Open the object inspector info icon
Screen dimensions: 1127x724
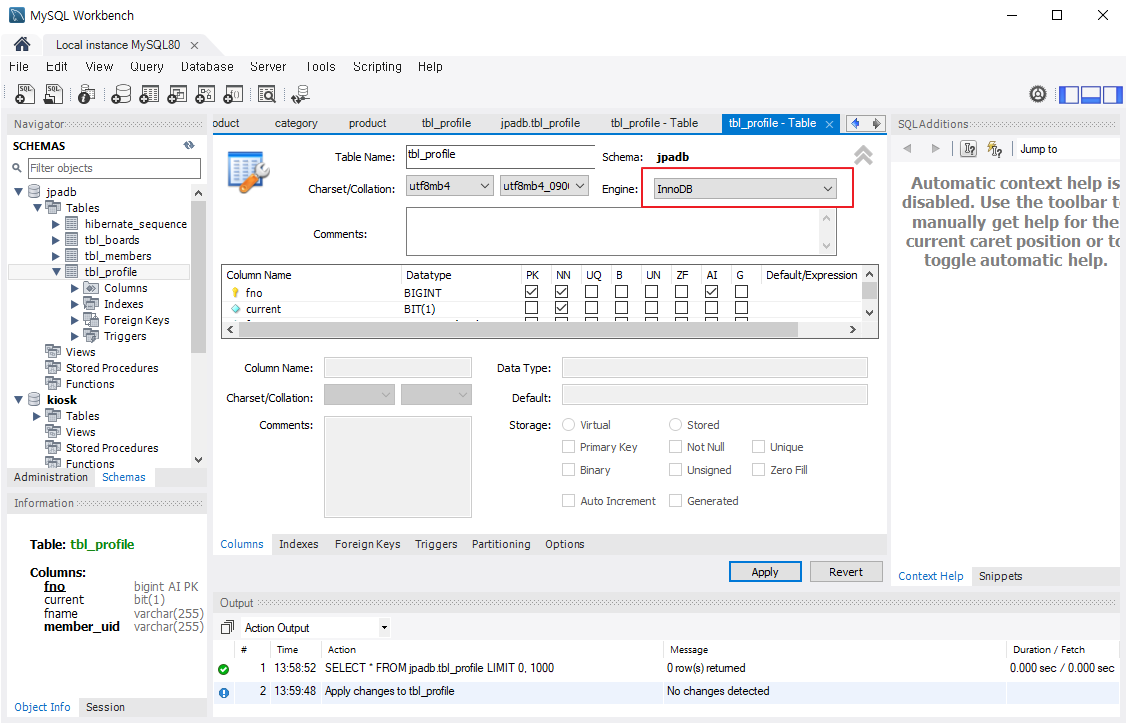pyautogui.click(x=86, y=94)
